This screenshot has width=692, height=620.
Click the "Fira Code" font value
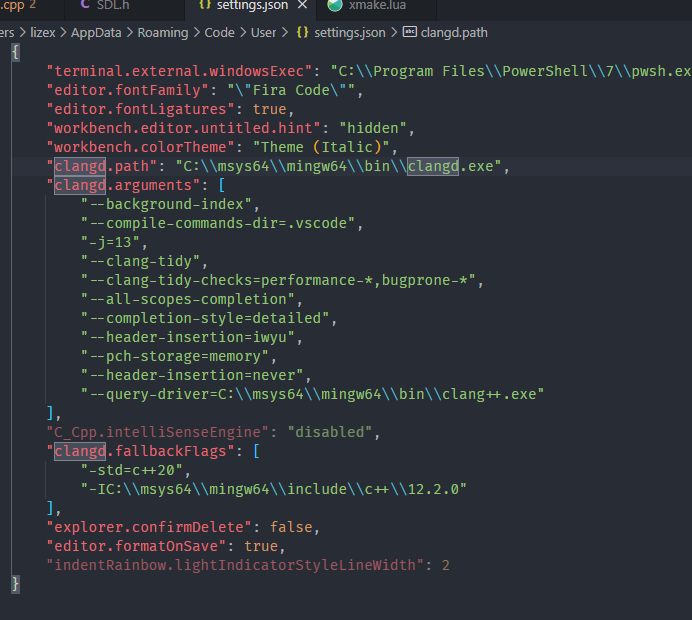291,90
